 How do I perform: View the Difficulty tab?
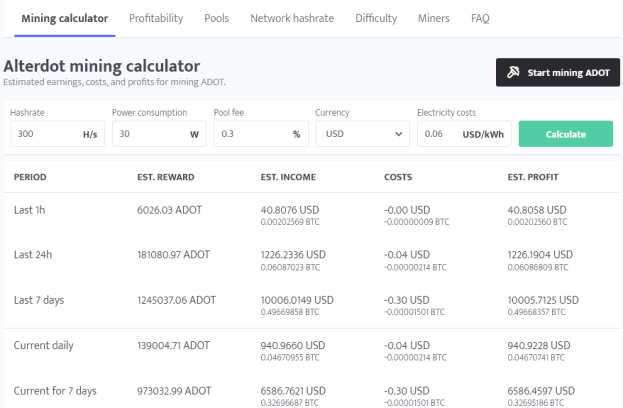[x=376, y=18]
